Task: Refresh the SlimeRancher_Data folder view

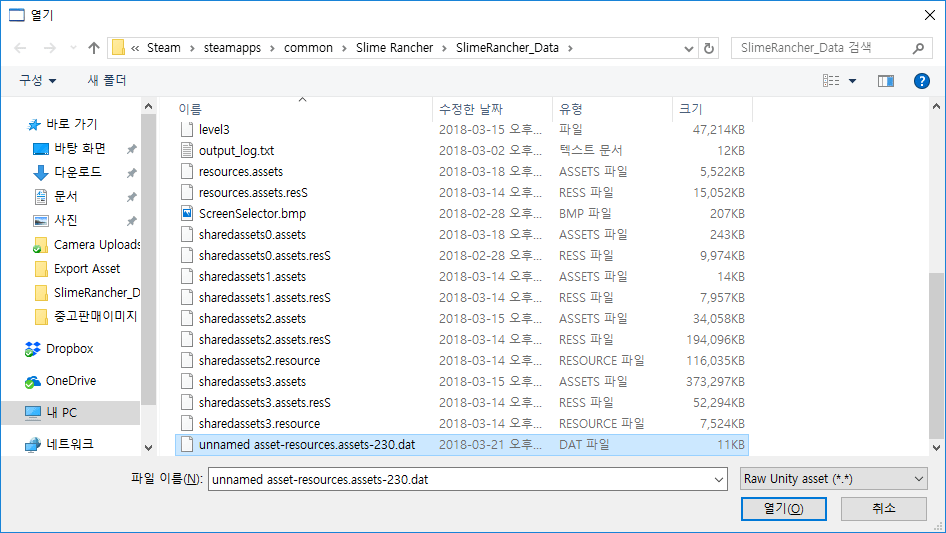Action: 709,48
